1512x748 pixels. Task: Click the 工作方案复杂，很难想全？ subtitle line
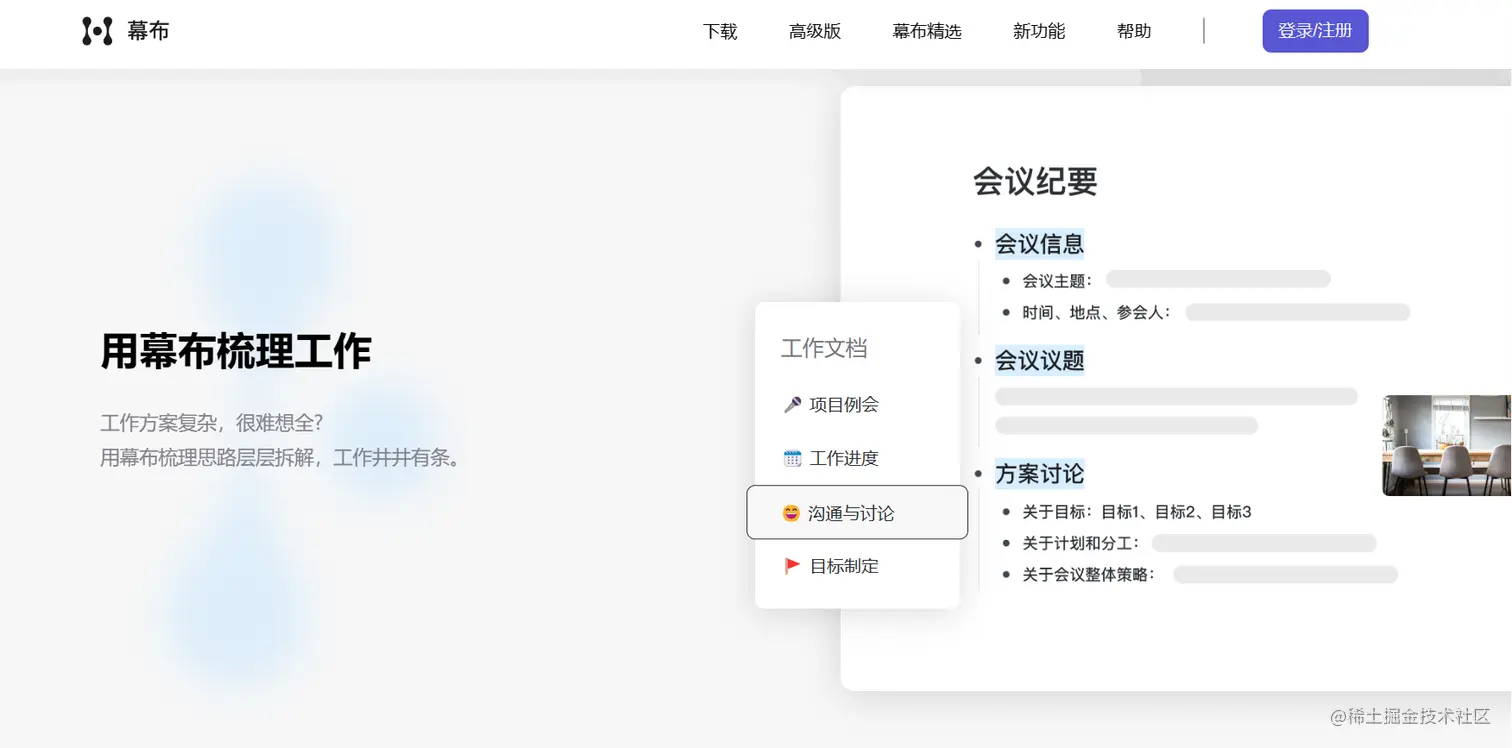(x=212, y=423)
